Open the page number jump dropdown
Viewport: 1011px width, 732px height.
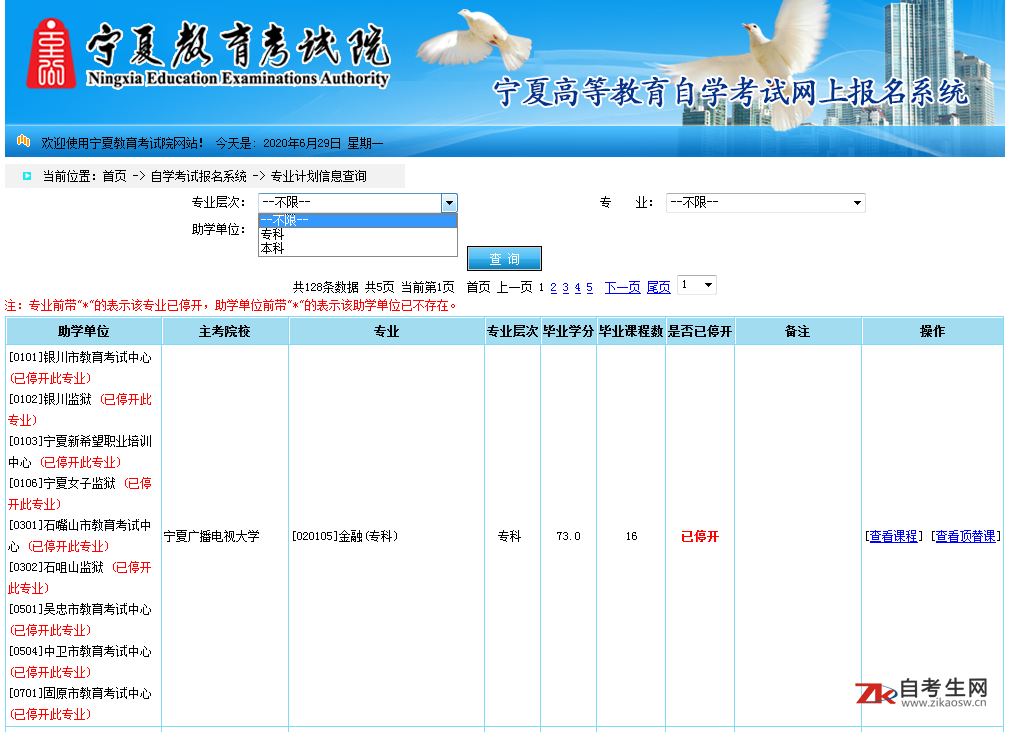[697, 285]
